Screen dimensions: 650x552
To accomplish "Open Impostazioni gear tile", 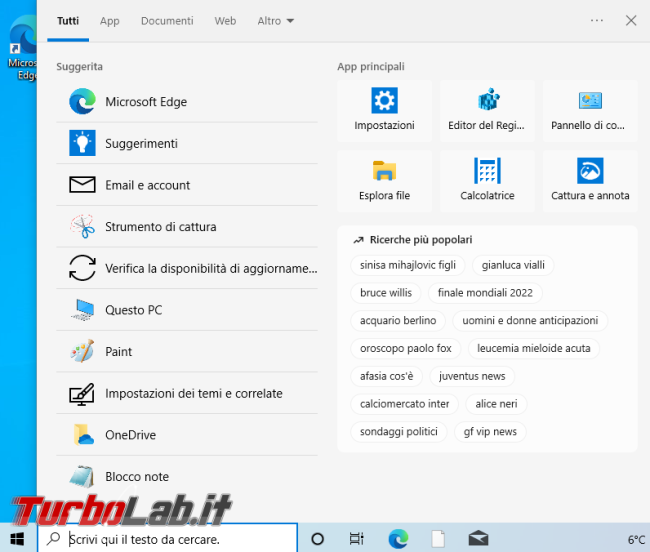I will click(384, 111).
